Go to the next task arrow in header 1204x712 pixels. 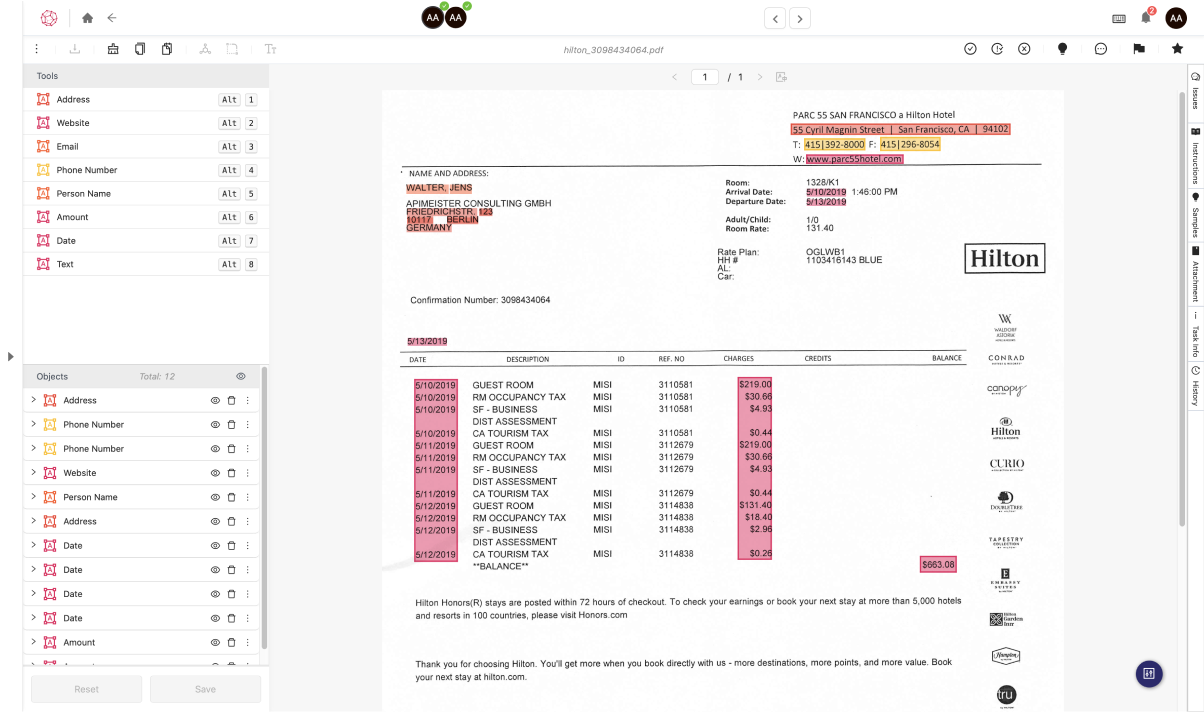[x=799, y=18]
